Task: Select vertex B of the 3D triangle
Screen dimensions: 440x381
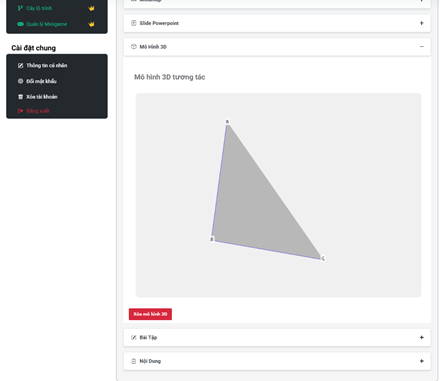Action: (x=212, y=239)
